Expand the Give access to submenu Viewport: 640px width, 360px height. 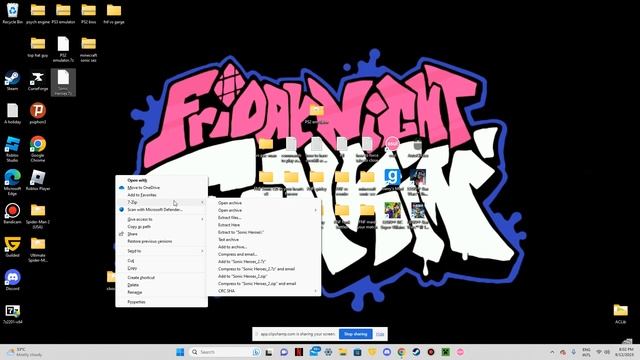coord(202,220)
